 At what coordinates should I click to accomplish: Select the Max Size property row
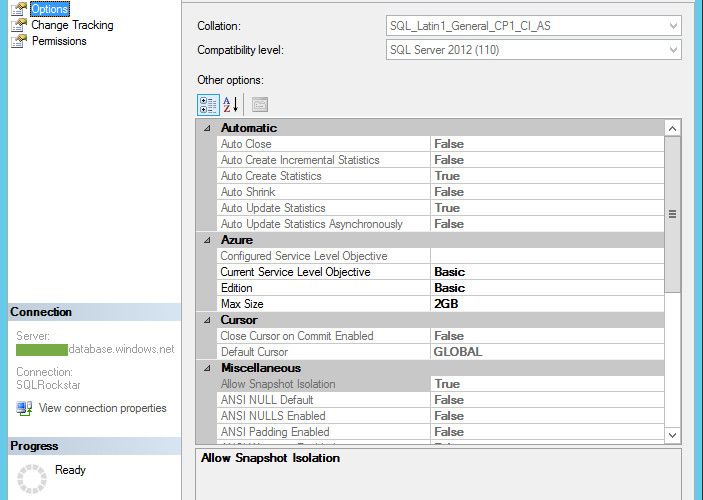tap(440, 304)
